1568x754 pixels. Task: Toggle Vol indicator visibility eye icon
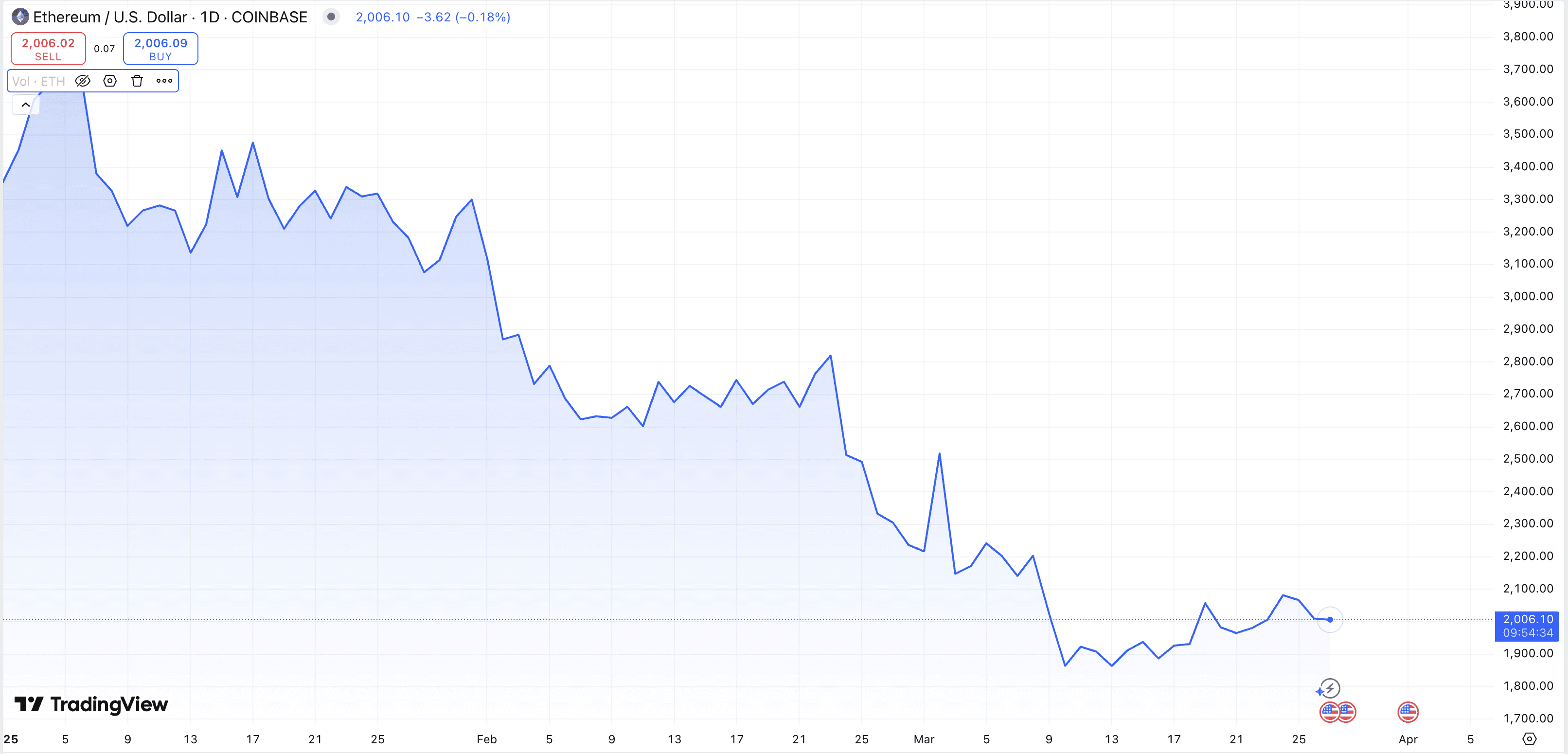click(83, 81)
